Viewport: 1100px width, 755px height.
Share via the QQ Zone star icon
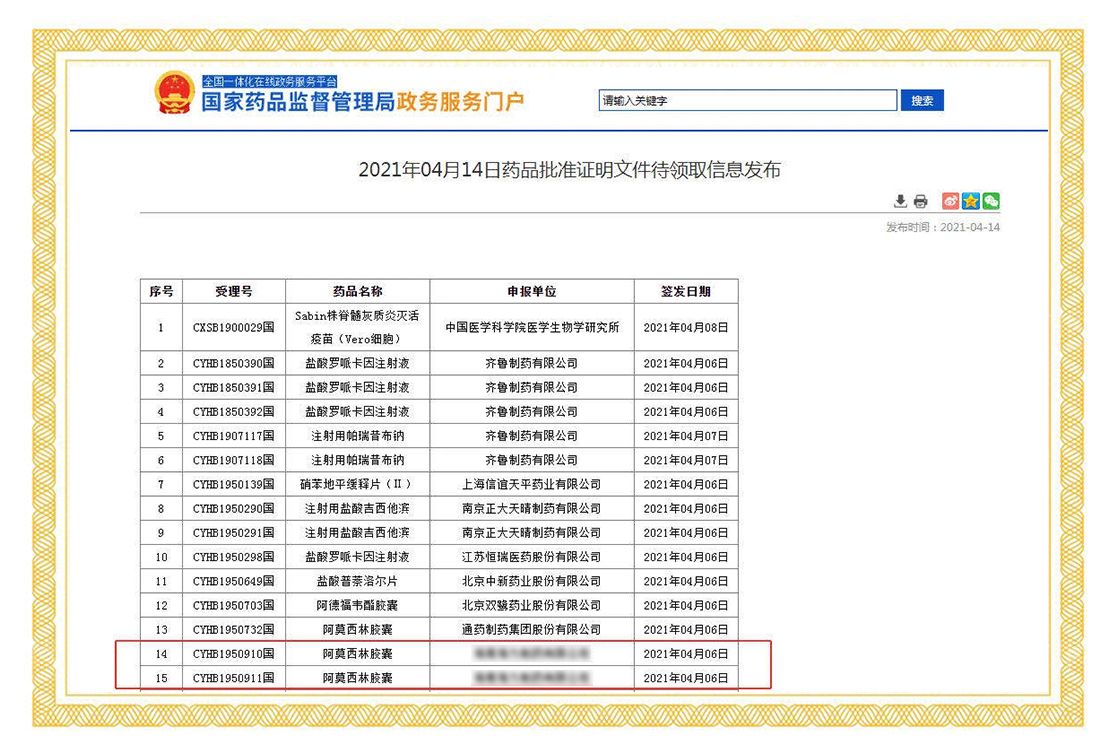click(x=970, y=201)
